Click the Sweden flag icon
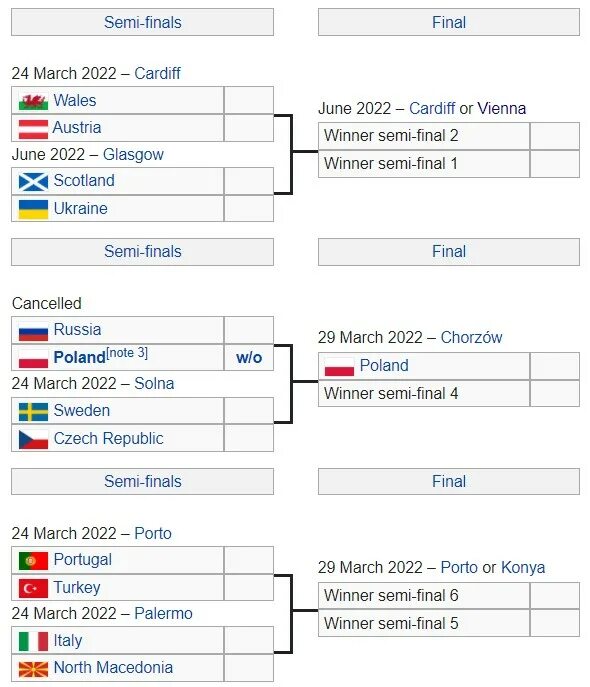This screenshot has height=687, width=590. tap(33, 412)
